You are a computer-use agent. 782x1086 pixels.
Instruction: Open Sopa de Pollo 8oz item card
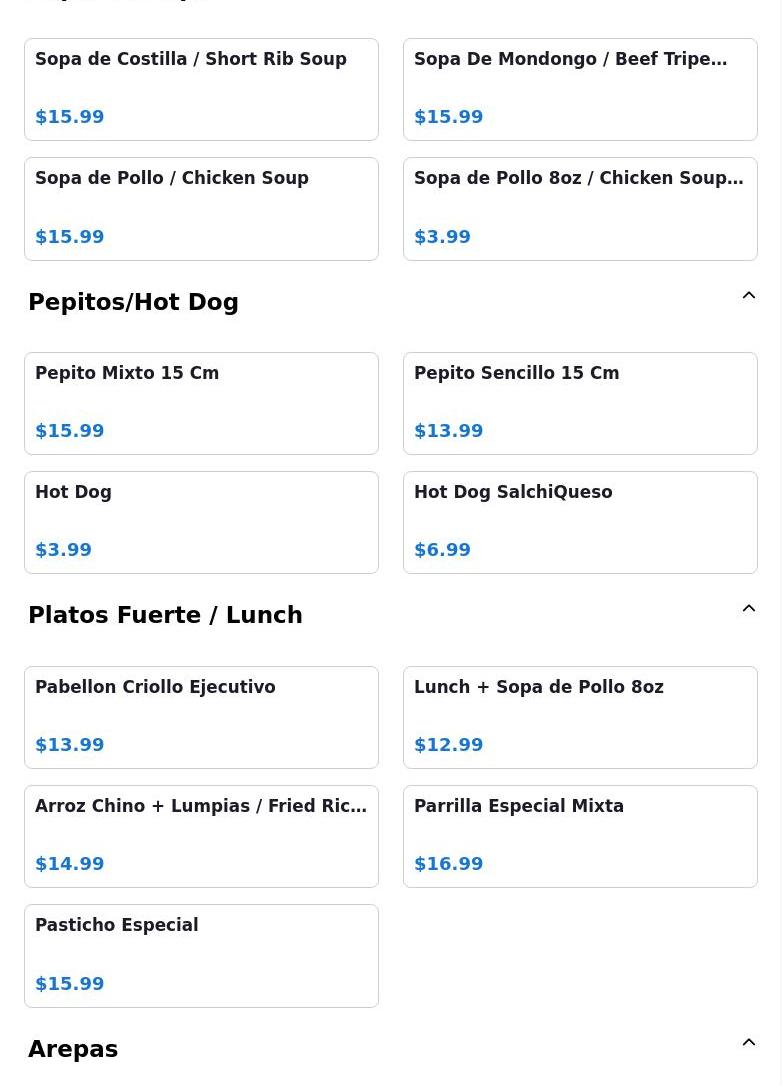pos(580,209)
